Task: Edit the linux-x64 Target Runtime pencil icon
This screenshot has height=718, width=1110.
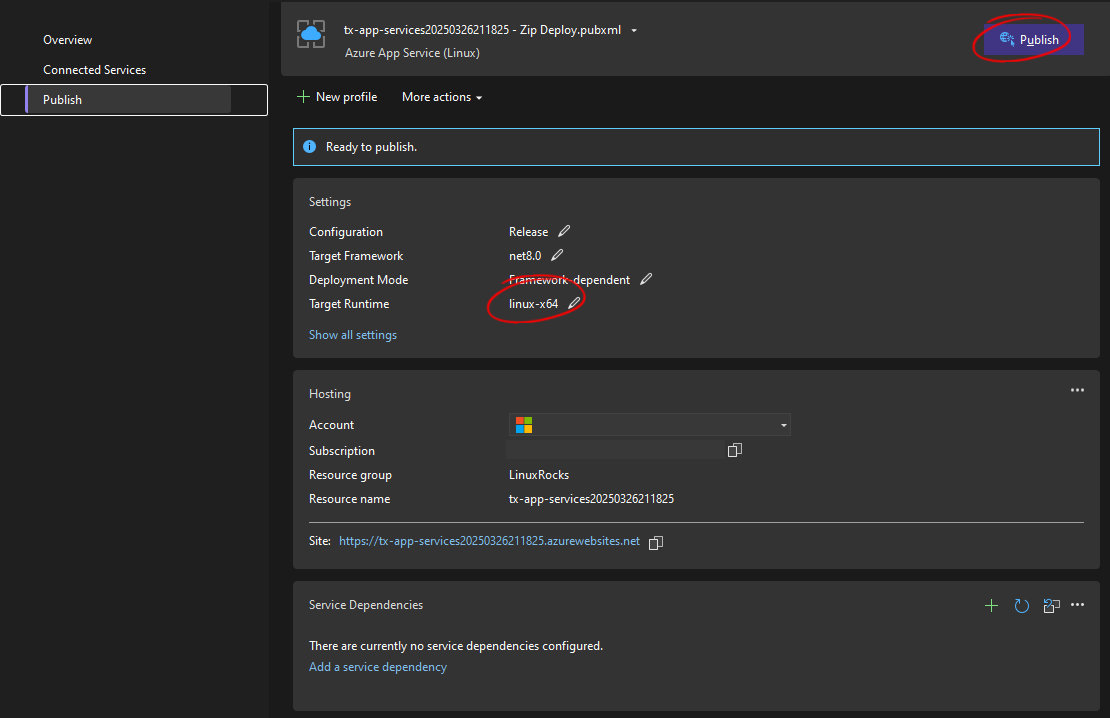Action: tap(574, 303)
